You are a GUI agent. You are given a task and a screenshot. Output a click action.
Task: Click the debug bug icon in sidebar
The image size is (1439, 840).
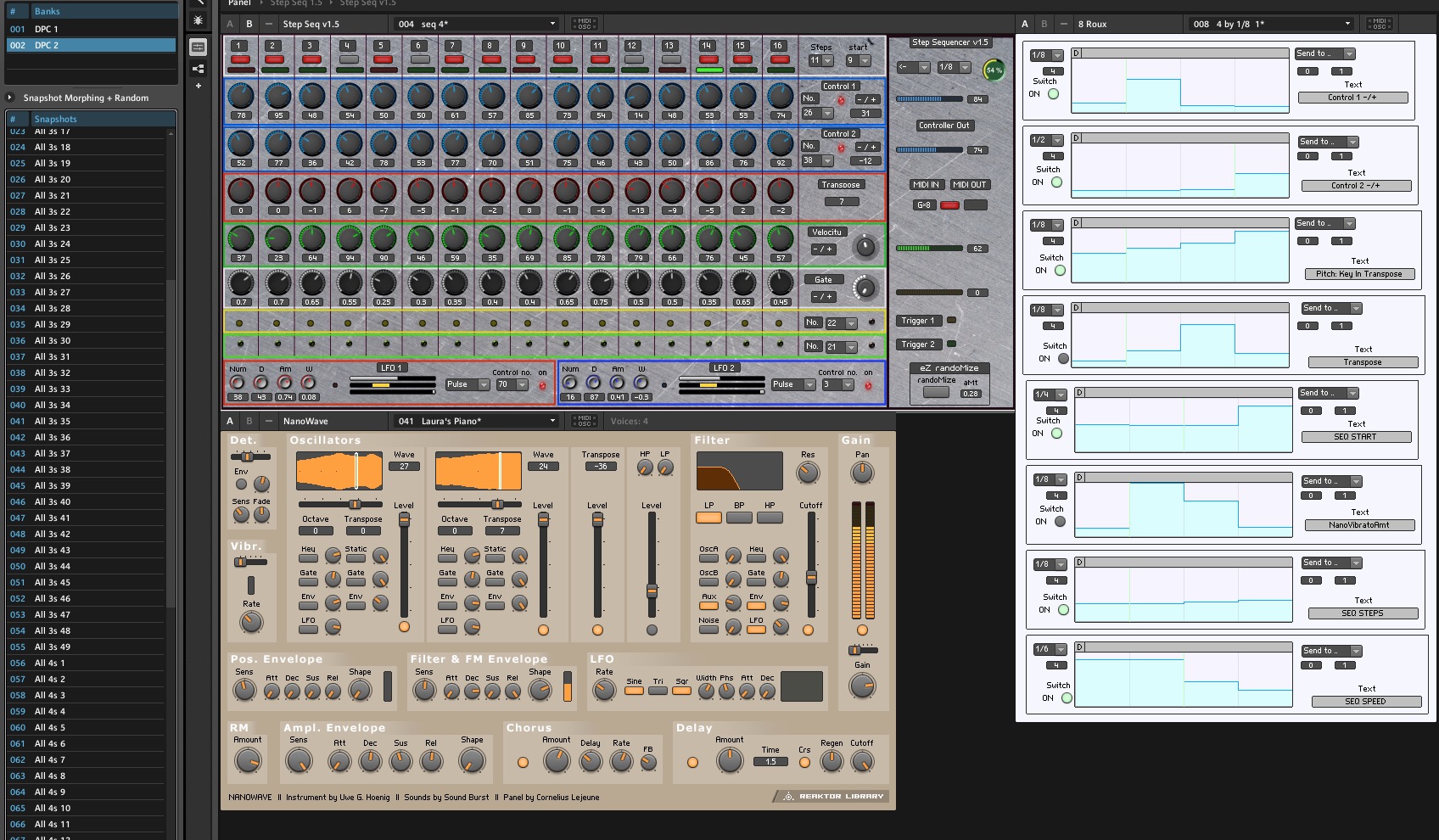pyautogui.click(x=198, y=20)
